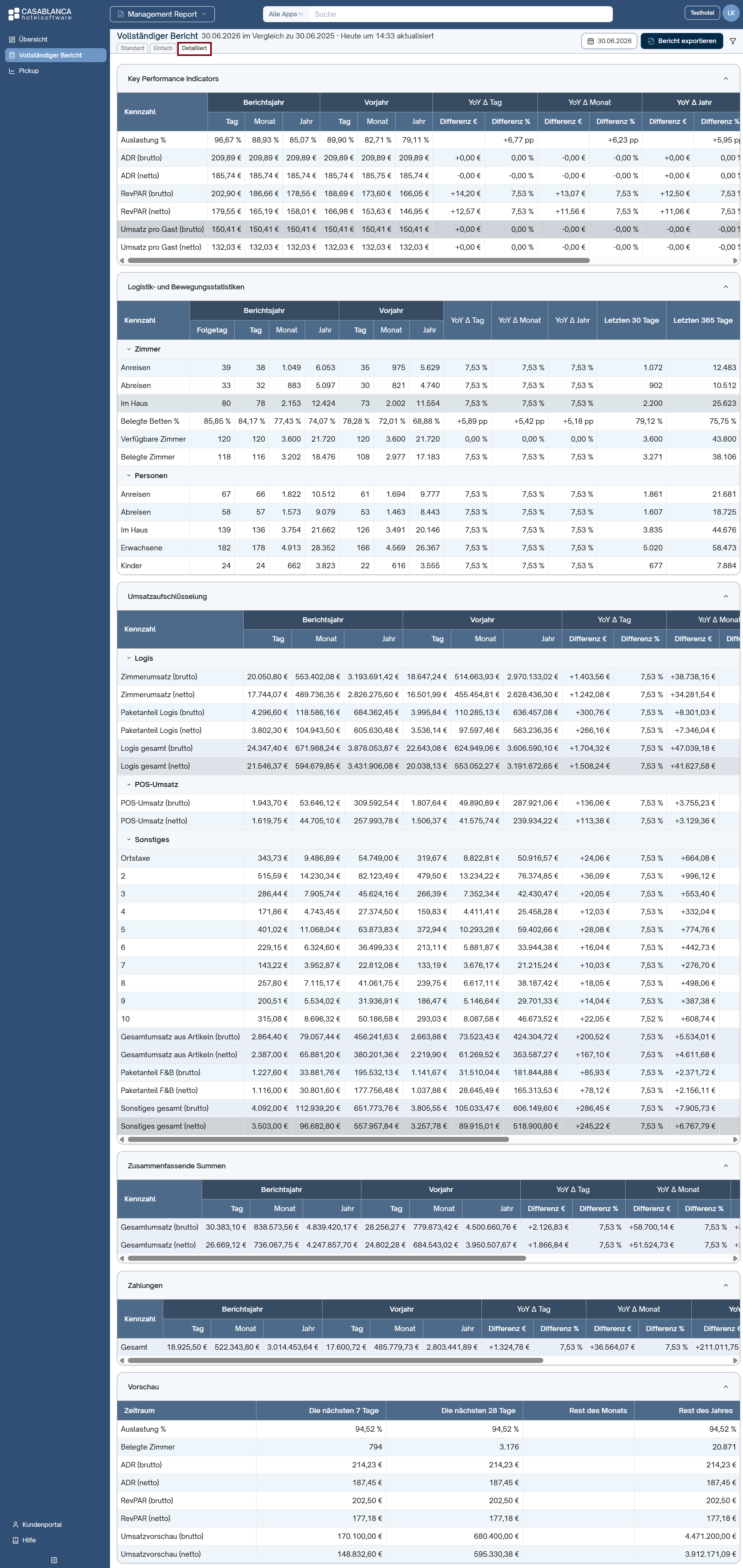Viewport: 743px width, 1568px height.
Task: Click the Letzten 365 Tage column header
Action: click(x=703, y=320)
